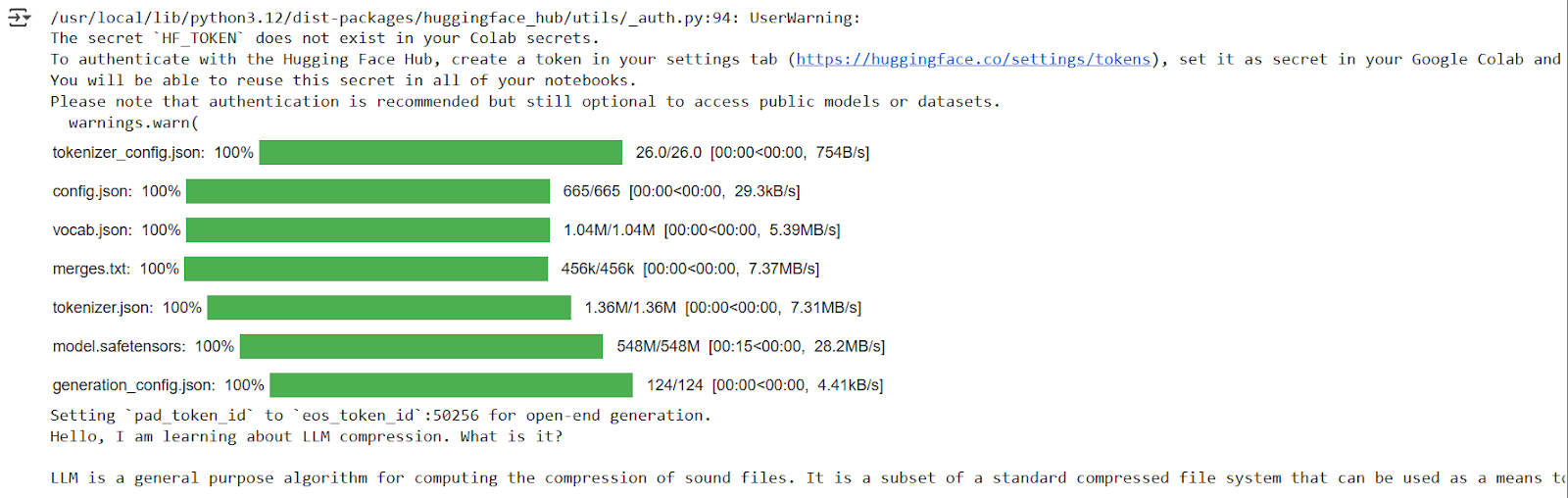Click the warnings.warn( output line

[x=133, y=124]
